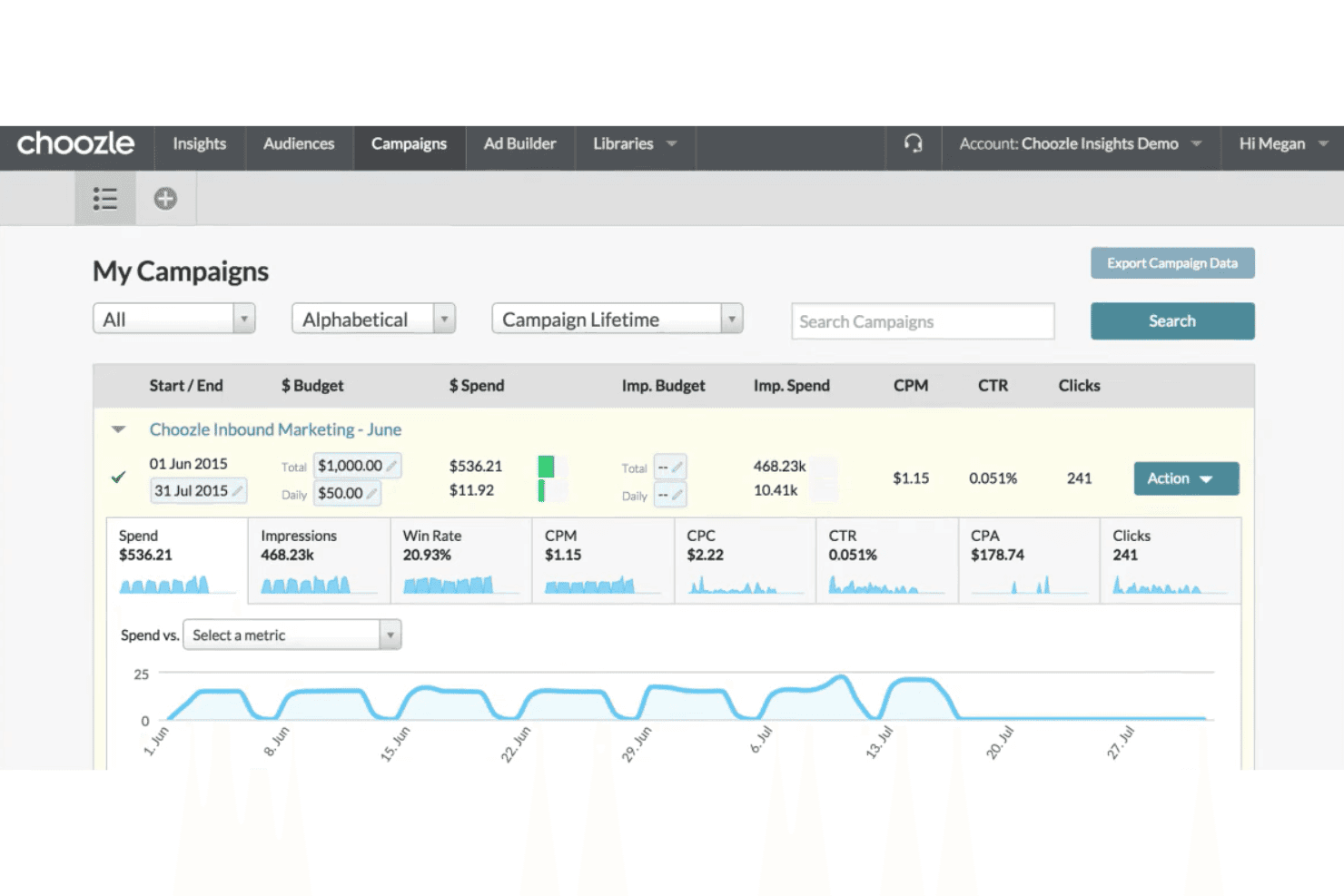The width and height of the screenshot is (1344, 896).
Task: Edit the end date 31 Jul 2015
Action: tap(199, 491)
